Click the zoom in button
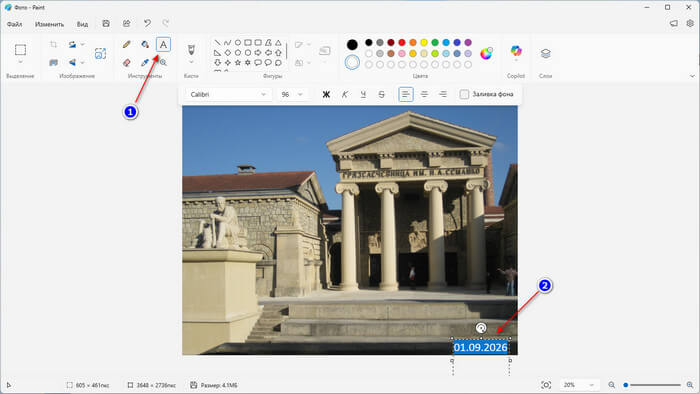 690,385
